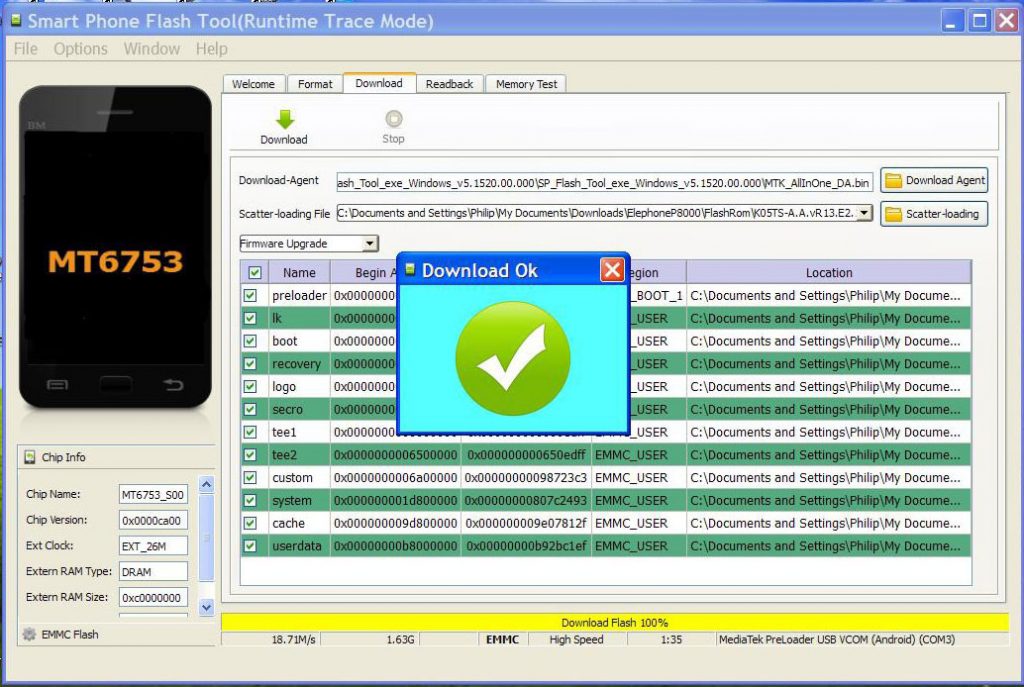Image resolution: width=1024 pixels, height=687 pixels.
Task: Select the userdata begin address 0x00000000b8000000
Action: point(395,546)
